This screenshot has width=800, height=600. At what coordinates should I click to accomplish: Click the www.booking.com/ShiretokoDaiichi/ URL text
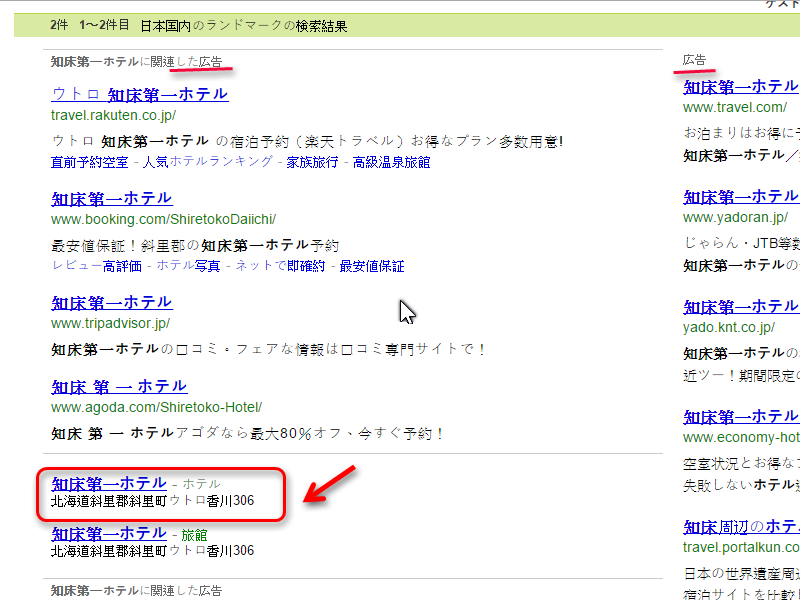tap(163, 219)
